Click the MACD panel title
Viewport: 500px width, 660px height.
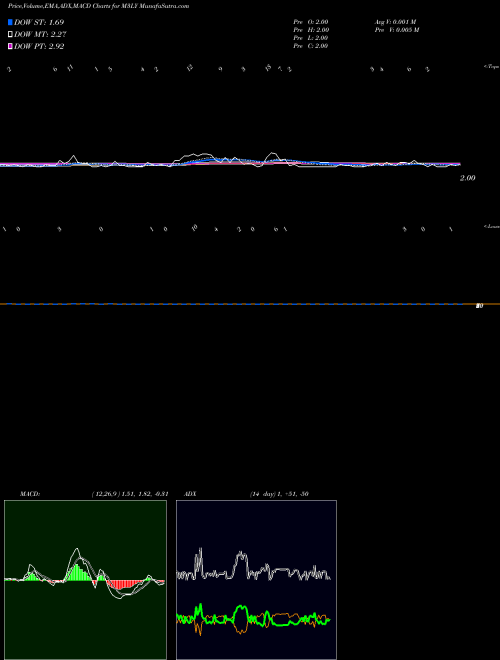tap(30, 494)
